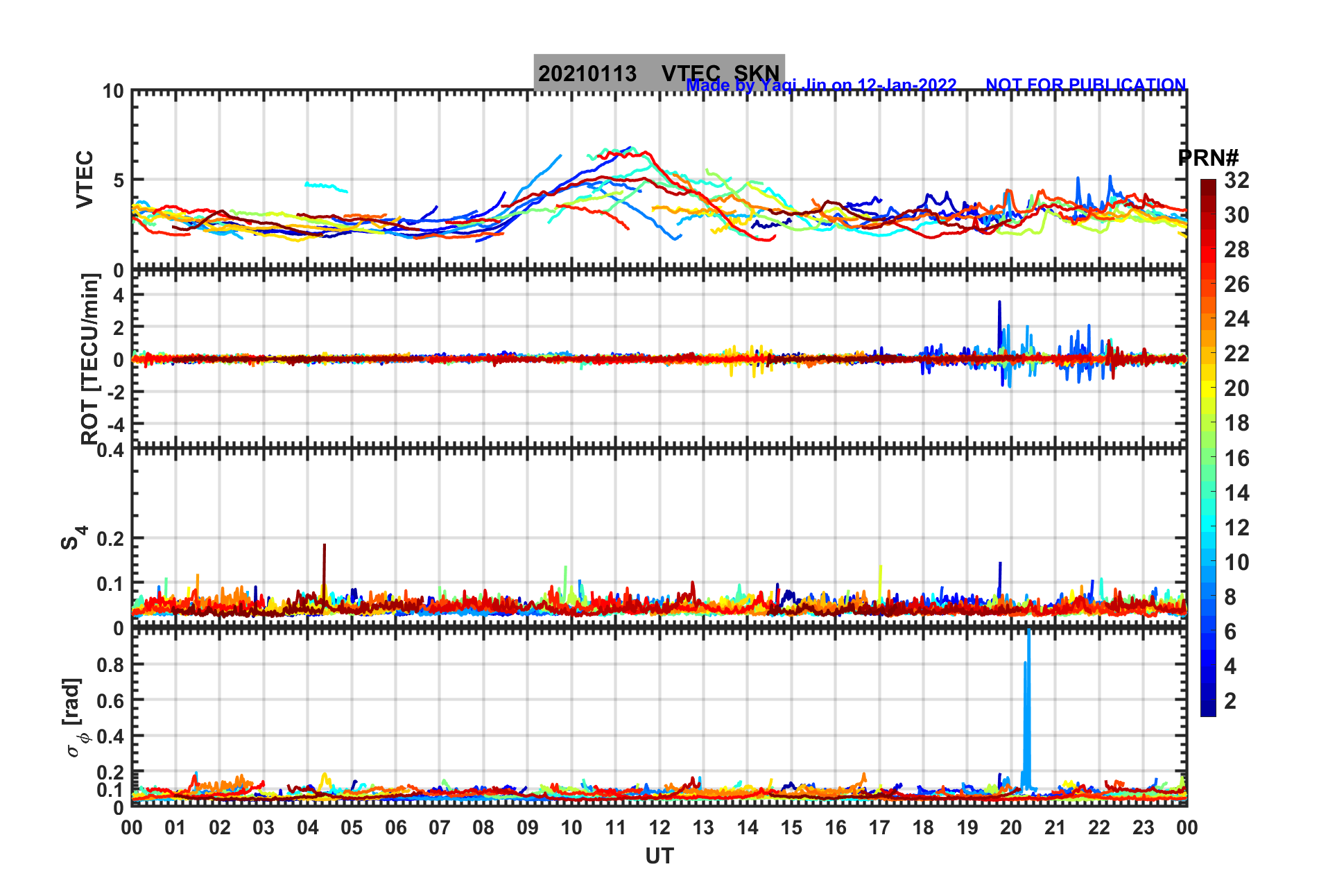Click the 'VTEC' y-axis label
1319x896 pixels.
[x=84, y=179]
